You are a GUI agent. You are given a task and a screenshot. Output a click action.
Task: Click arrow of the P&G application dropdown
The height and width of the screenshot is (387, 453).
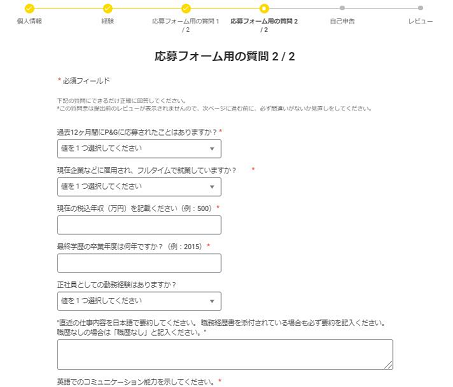[212, 149]
